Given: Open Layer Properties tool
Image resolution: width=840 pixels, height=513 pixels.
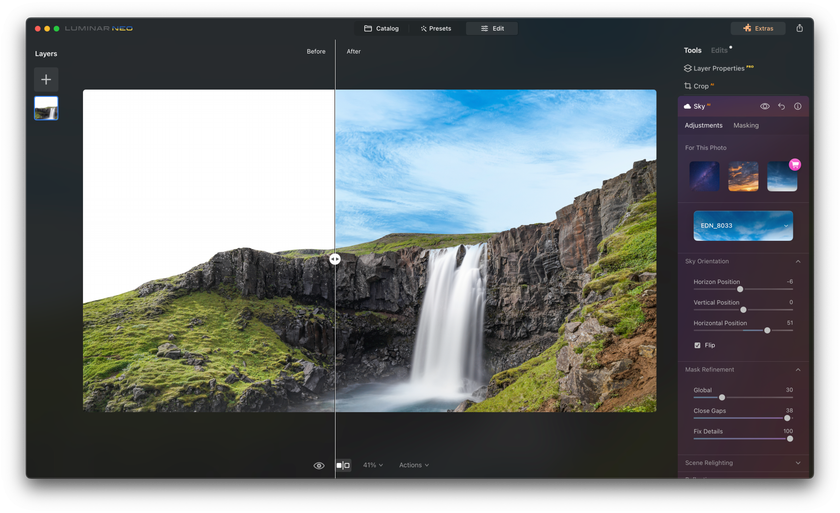Looking at the screenshot, I should point(718,69).
